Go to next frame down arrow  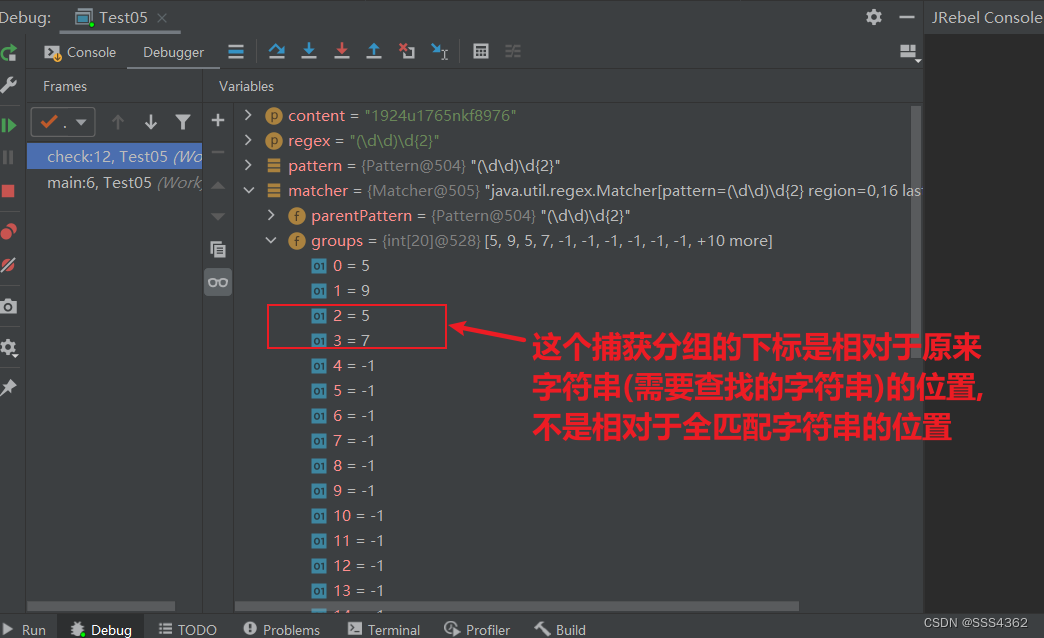pyautogui.click(x=151, y=122)
